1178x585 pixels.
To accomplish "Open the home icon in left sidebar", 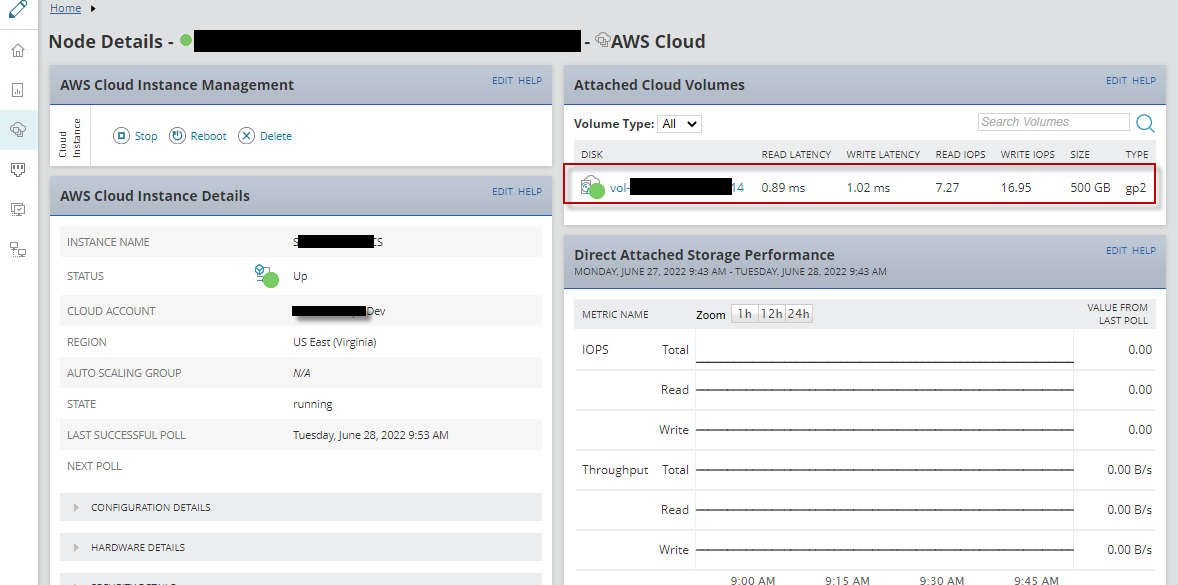I will click(x=18, y=50).
